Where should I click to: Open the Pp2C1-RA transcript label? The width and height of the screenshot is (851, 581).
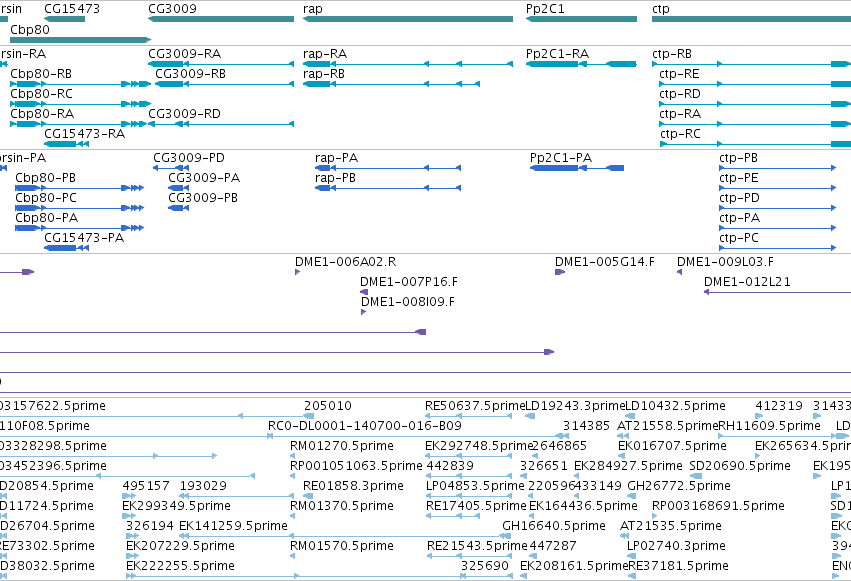tap(557, 54)
